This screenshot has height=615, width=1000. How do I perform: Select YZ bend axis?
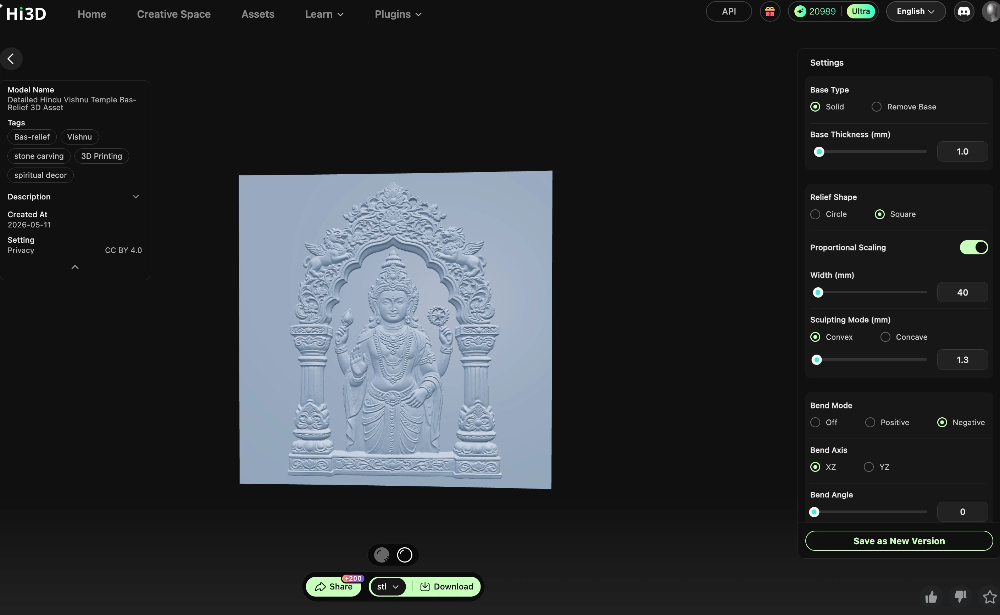(x=877, y=467)
